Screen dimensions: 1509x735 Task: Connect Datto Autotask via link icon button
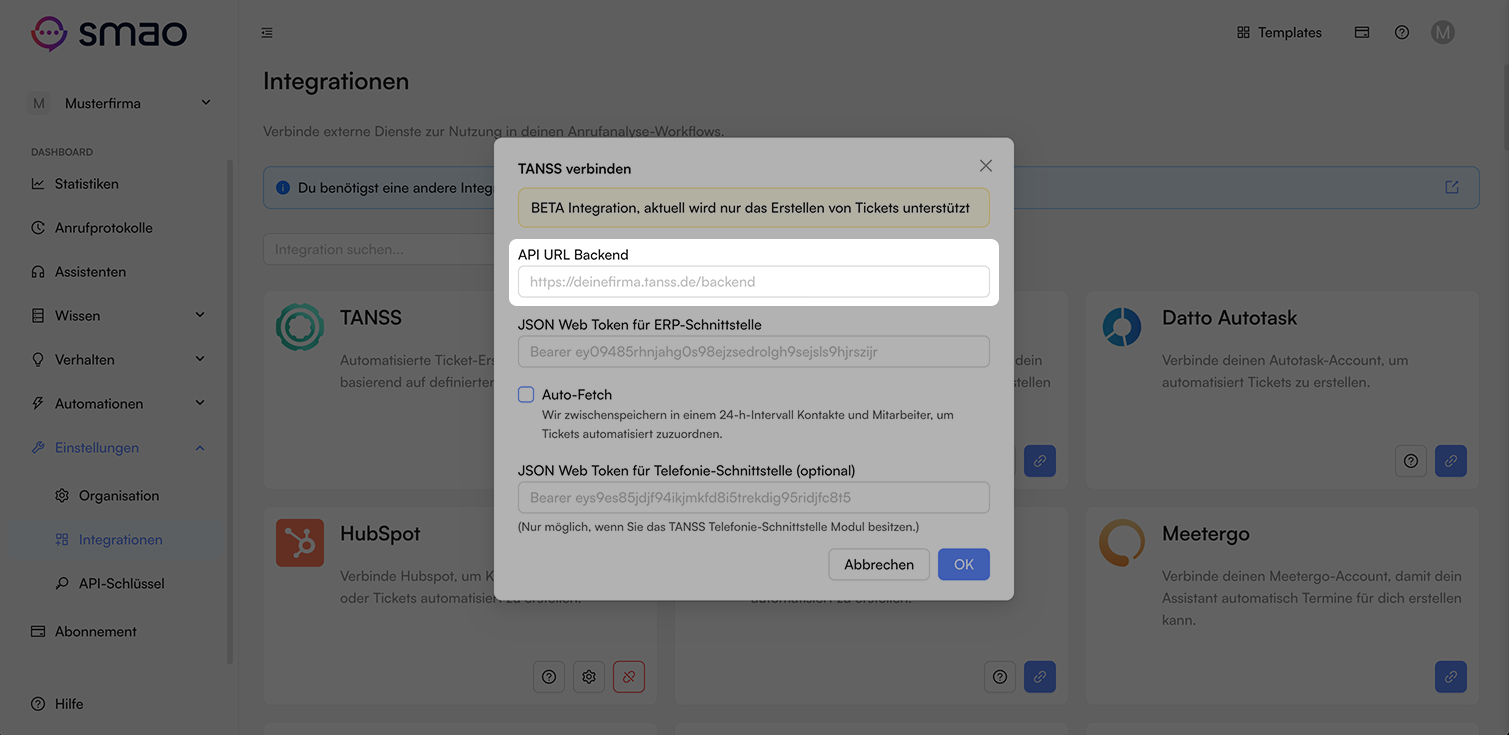coord(1451,461)
